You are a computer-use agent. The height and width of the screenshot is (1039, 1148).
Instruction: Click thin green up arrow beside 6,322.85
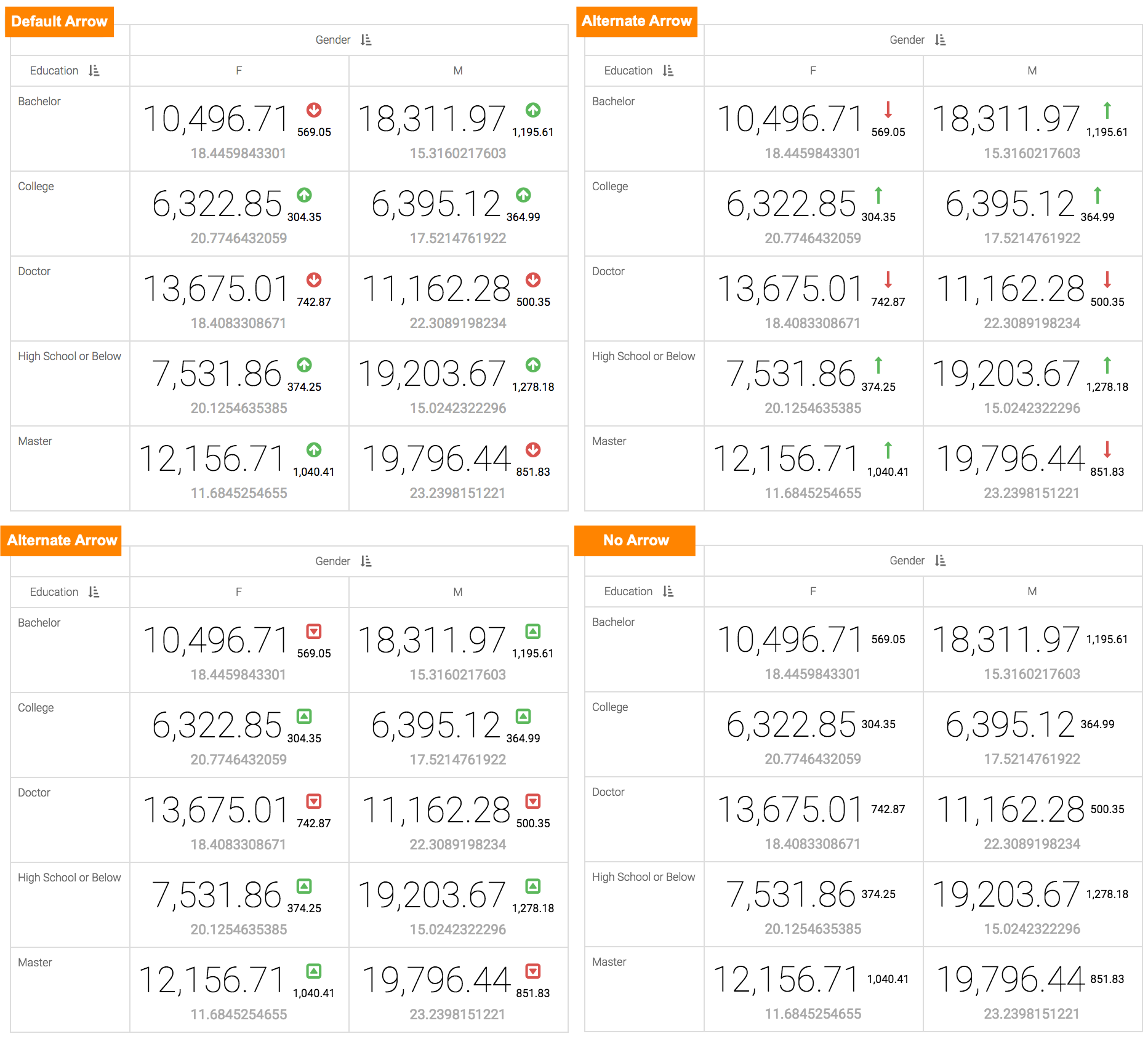click(878, 195)
